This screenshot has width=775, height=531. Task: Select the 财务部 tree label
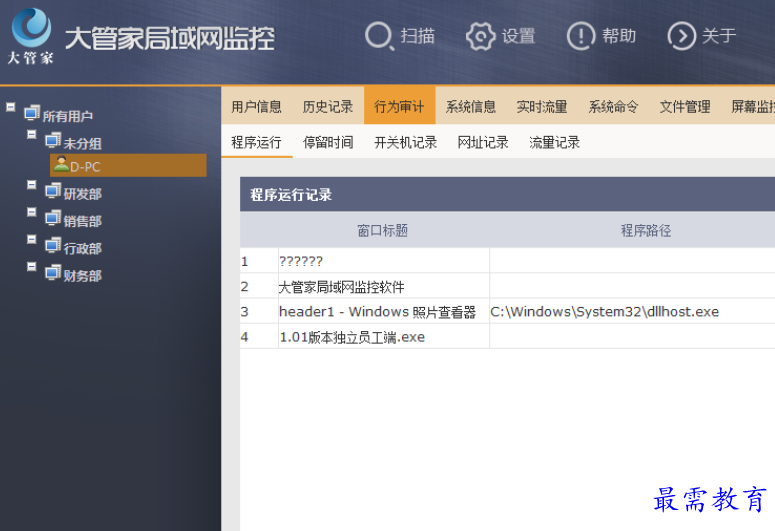pyautogui.click(x=83, y=276)
